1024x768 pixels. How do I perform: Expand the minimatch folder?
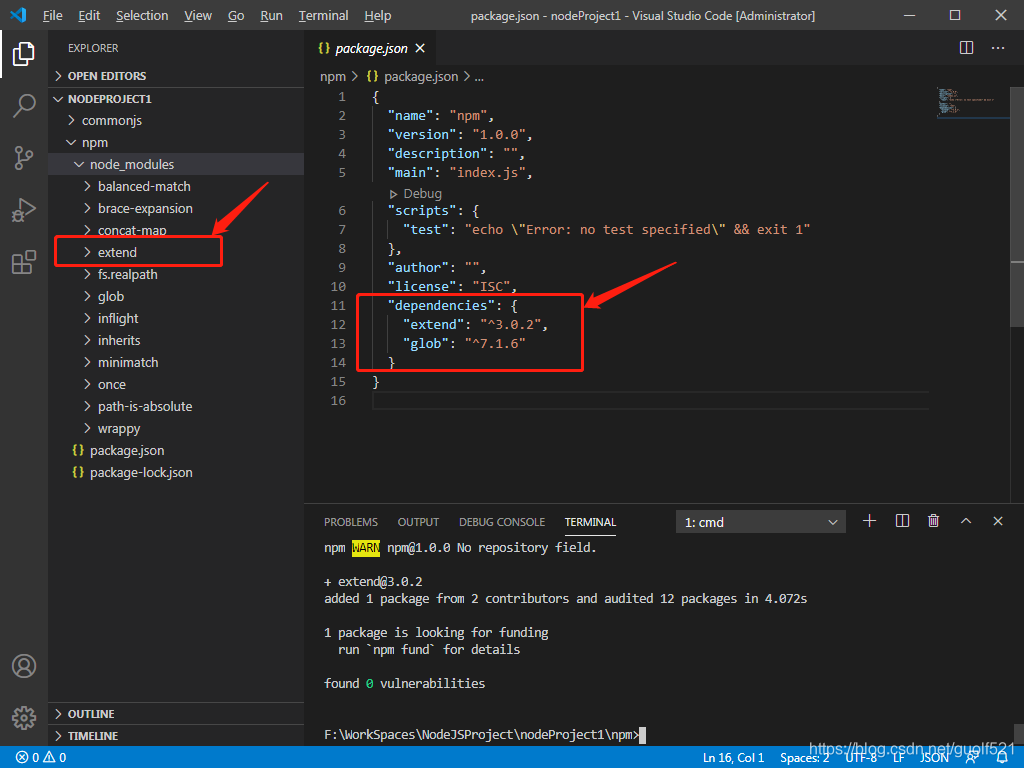click(176, 362)
